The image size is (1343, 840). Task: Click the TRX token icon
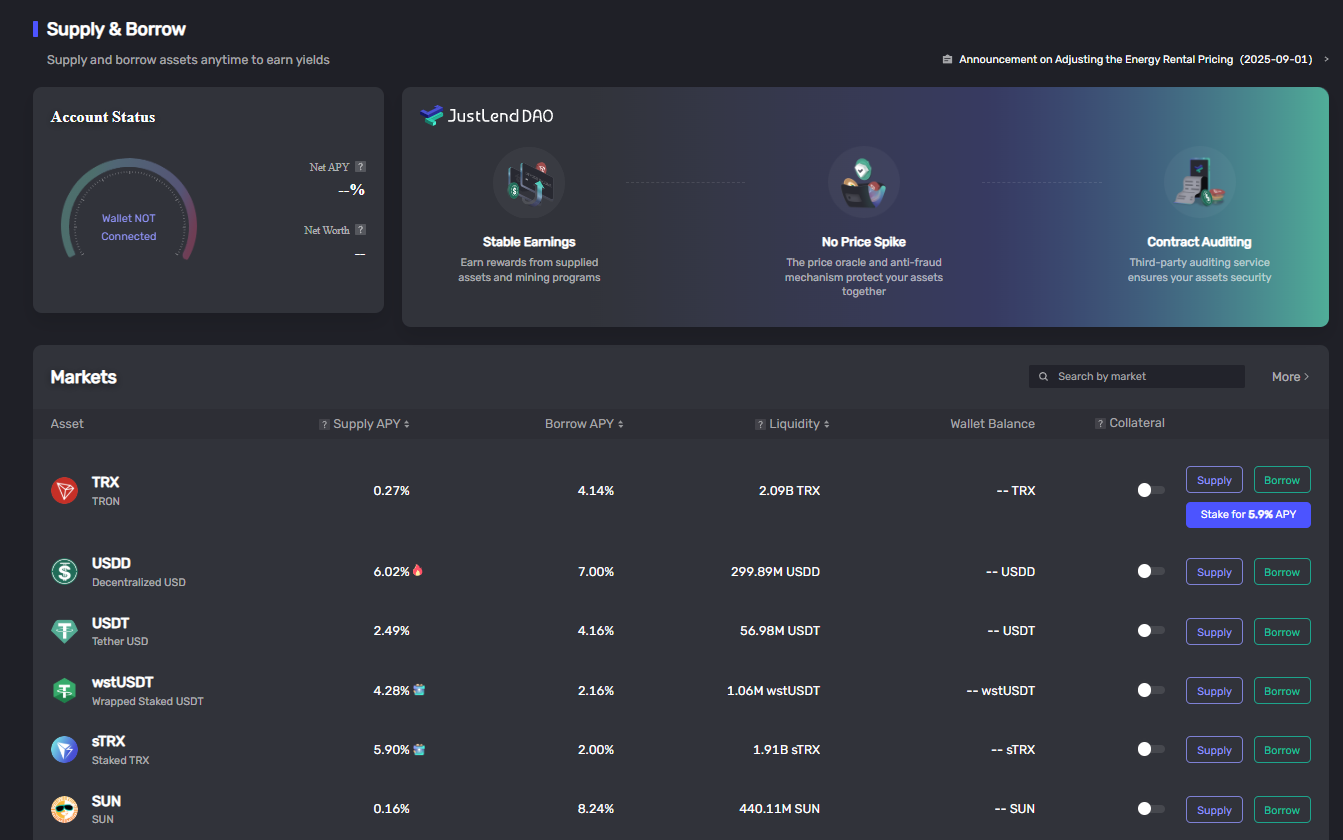pyautogui.click(x=64, y=490)
